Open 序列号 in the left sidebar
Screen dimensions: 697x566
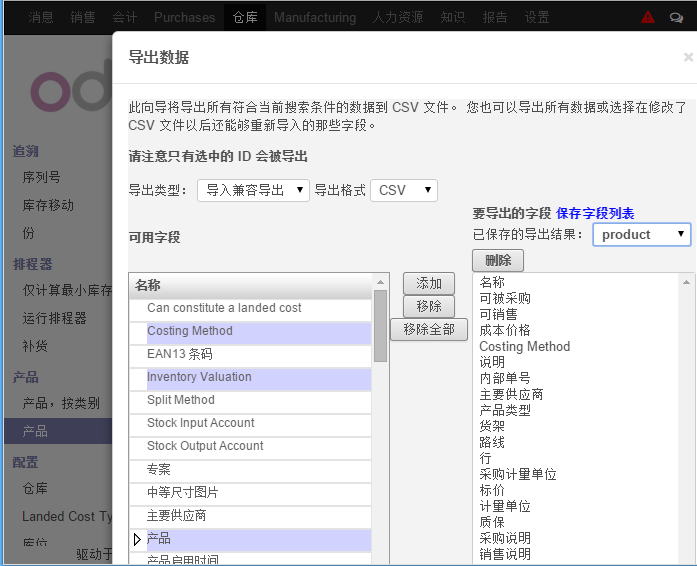tap(41, 177)
